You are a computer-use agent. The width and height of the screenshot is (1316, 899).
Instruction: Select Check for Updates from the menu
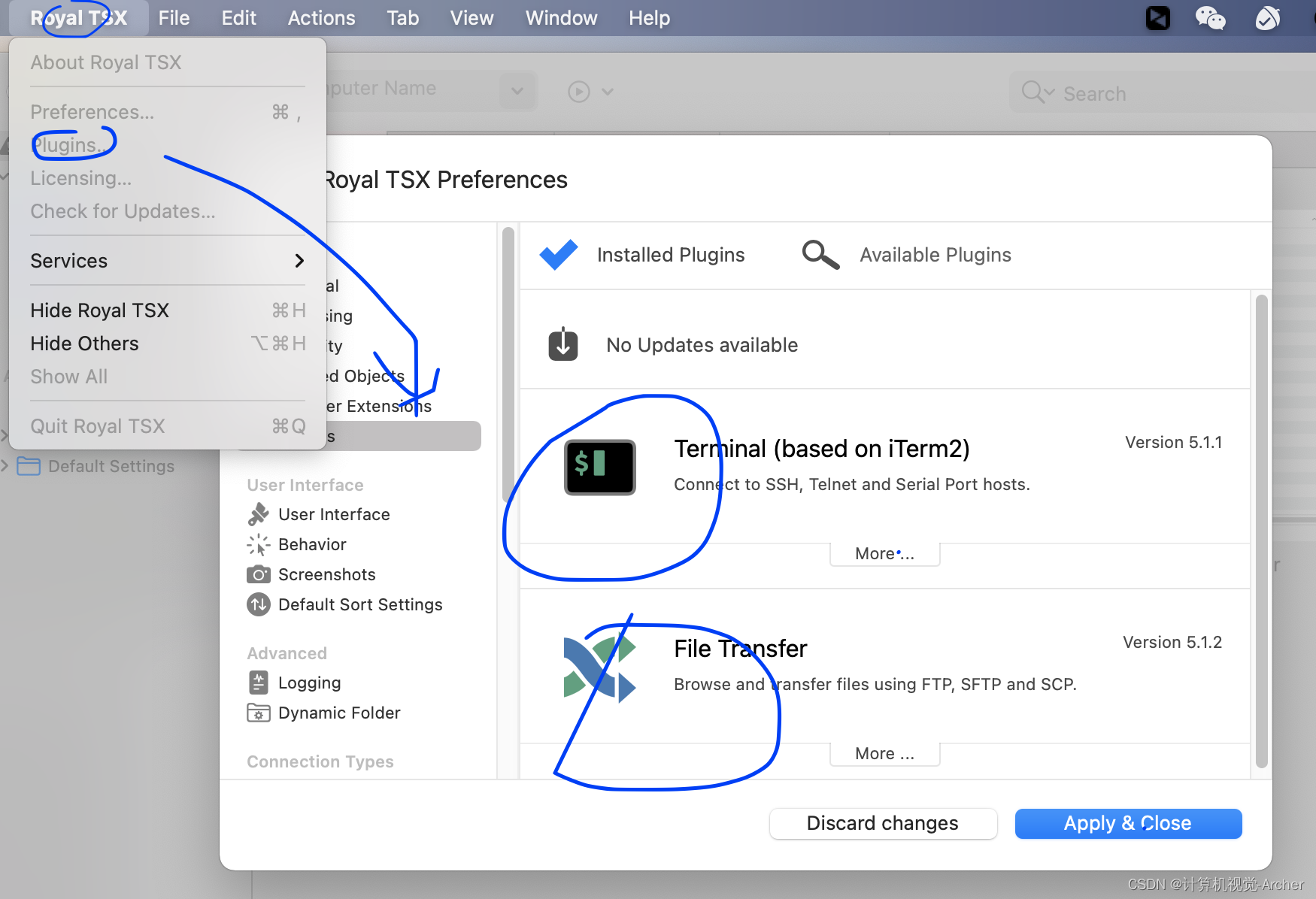[122, 211]
